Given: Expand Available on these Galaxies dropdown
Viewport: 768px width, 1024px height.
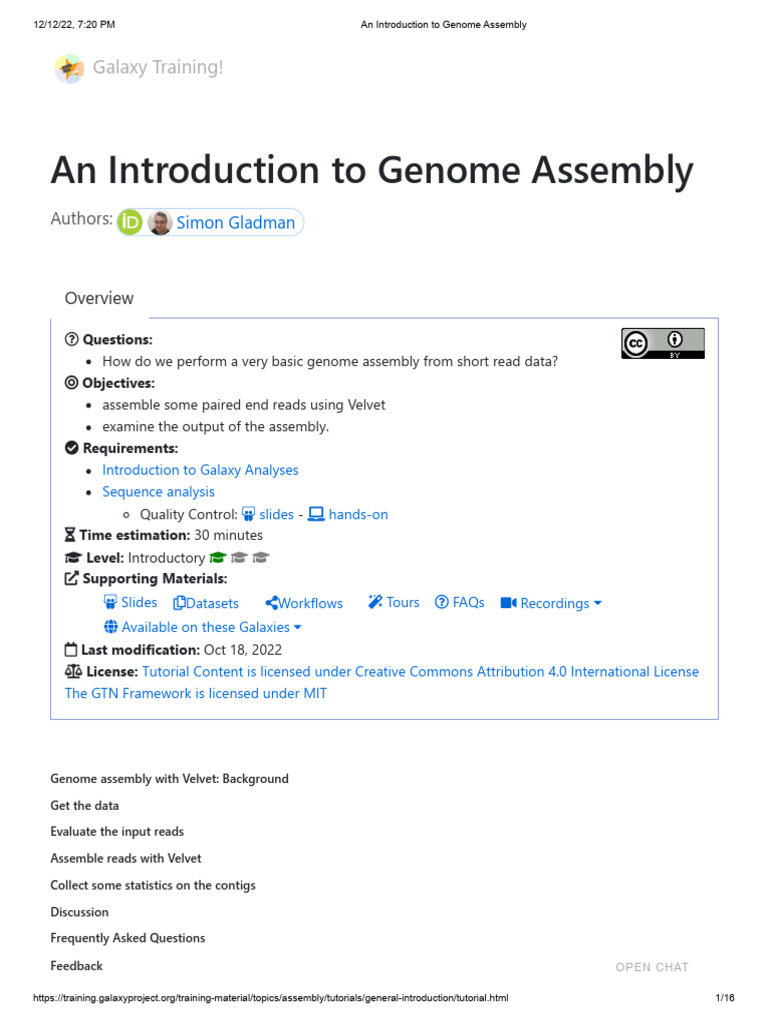Looking at the screenshot, I should click(x=203, y=627).
